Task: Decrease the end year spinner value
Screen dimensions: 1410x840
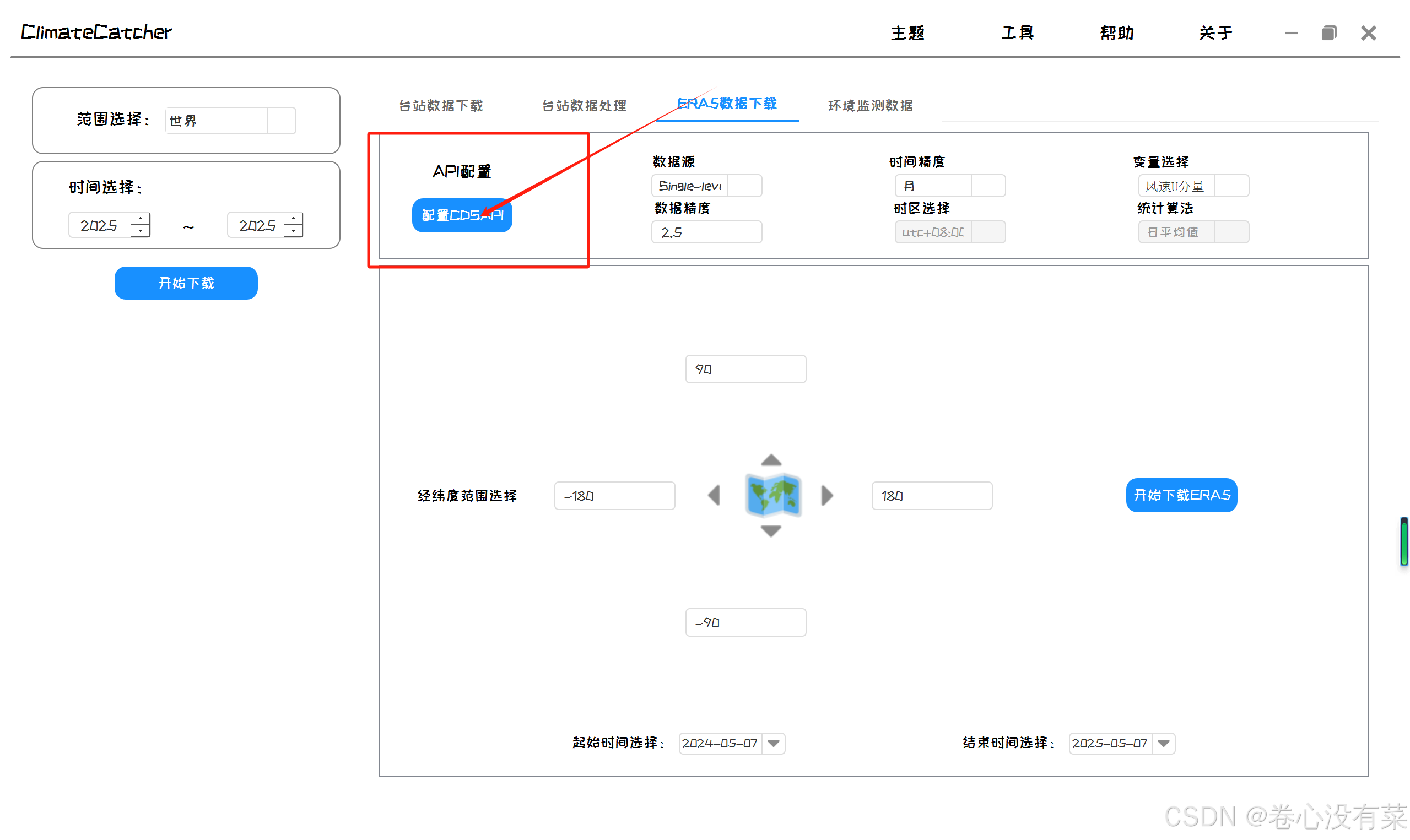Action: tap(293, 231)
